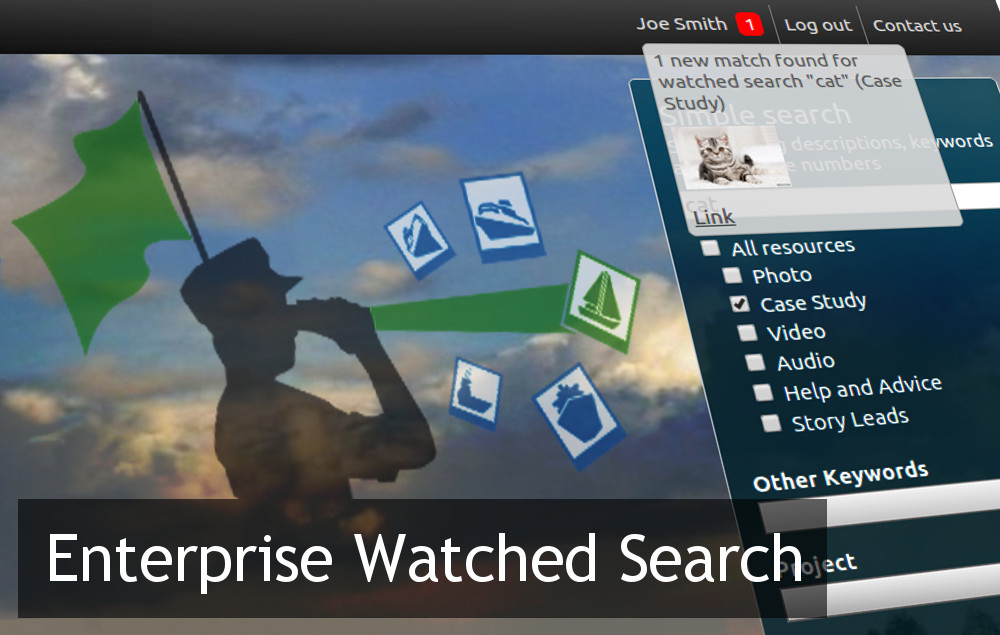Image resolution: width=1000 pixels, height=635 pixels.
Task: Pick the ship front-view icon card
Action: tap(578, 416)
